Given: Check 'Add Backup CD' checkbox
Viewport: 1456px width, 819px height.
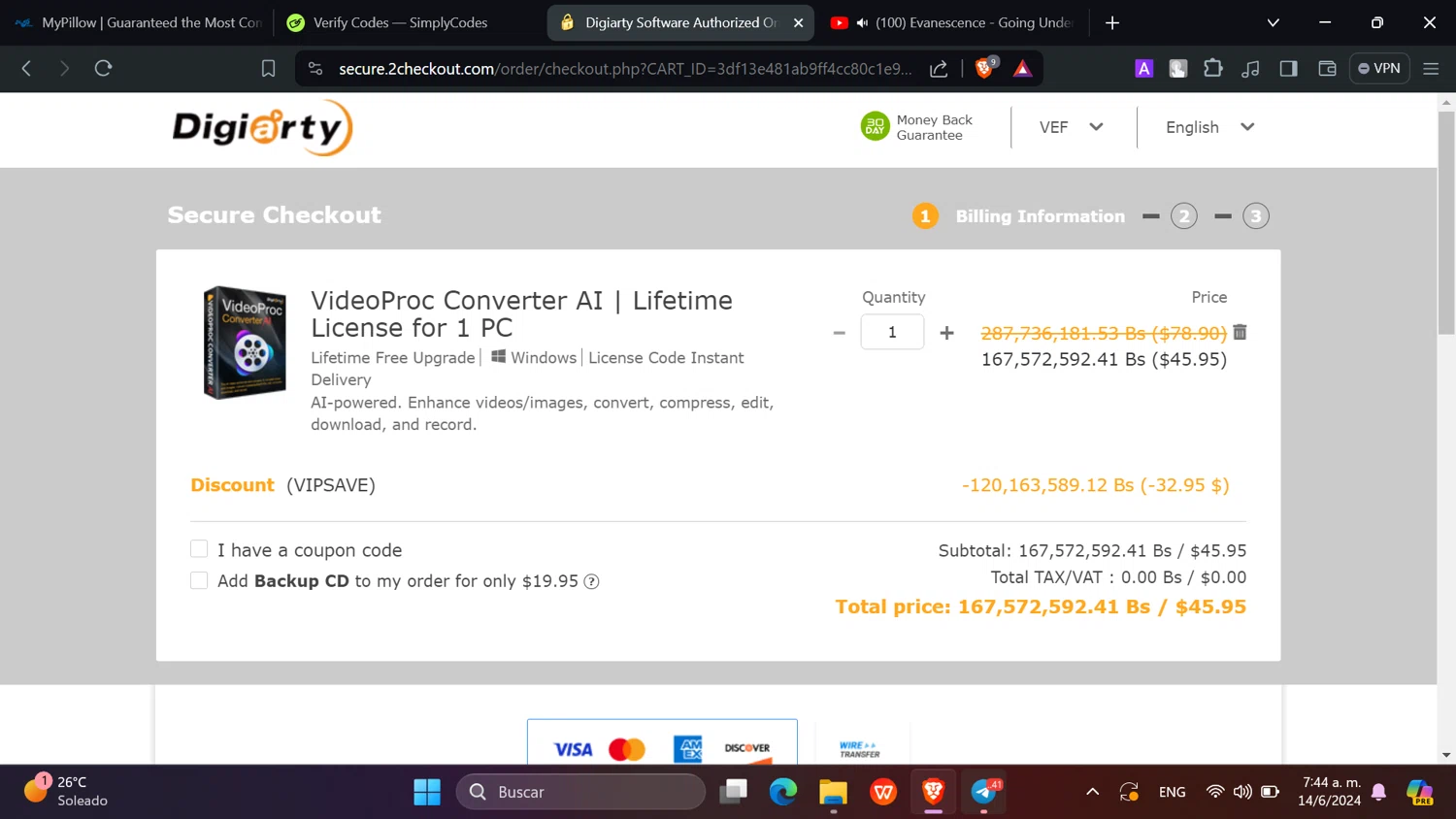Looking at the screenshot, I should [199, 580].
